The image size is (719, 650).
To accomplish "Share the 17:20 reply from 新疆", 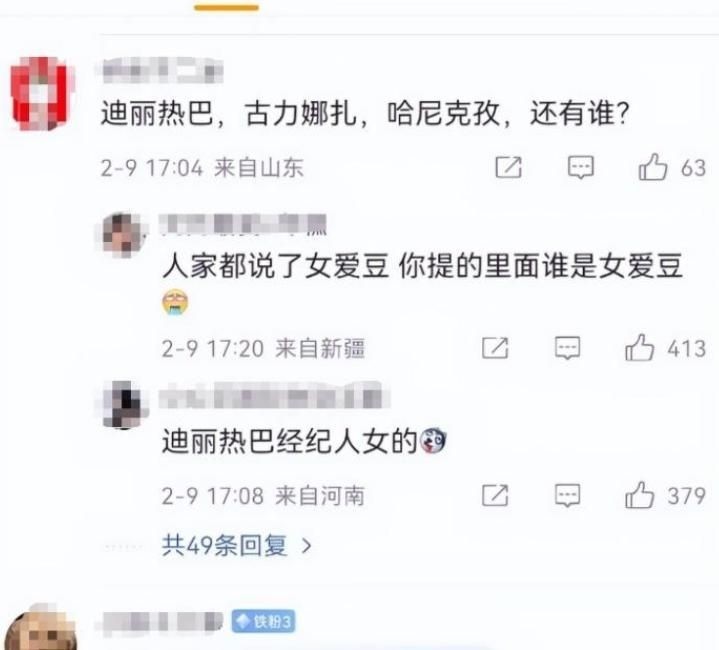I will [x=495, y=348].
